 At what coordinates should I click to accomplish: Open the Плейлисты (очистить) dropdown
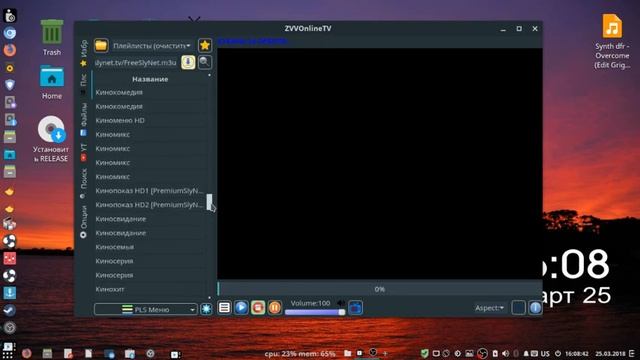point(152,46)
